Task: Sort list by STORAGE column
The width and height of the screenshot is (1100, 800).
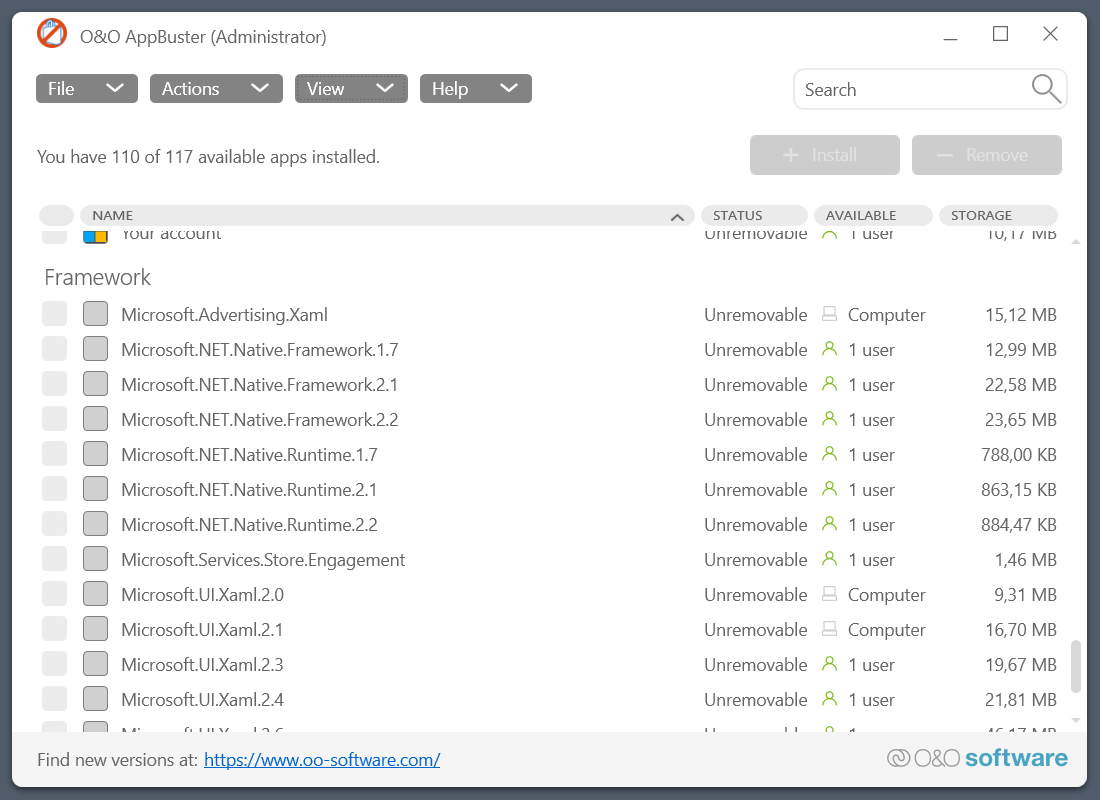Action: (x=998, y=215)
